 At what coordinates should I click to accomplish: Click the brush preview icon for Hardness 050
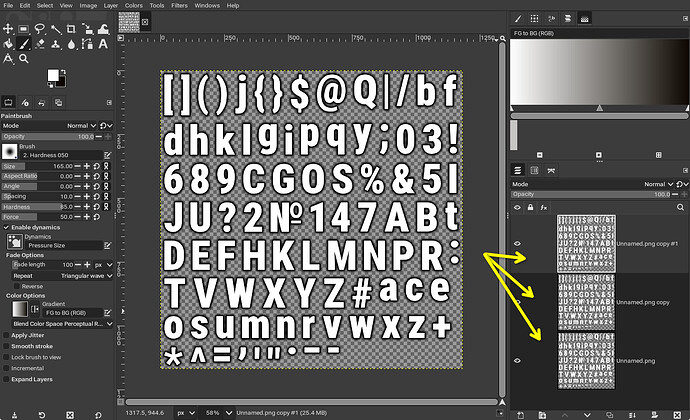[11, 150]
